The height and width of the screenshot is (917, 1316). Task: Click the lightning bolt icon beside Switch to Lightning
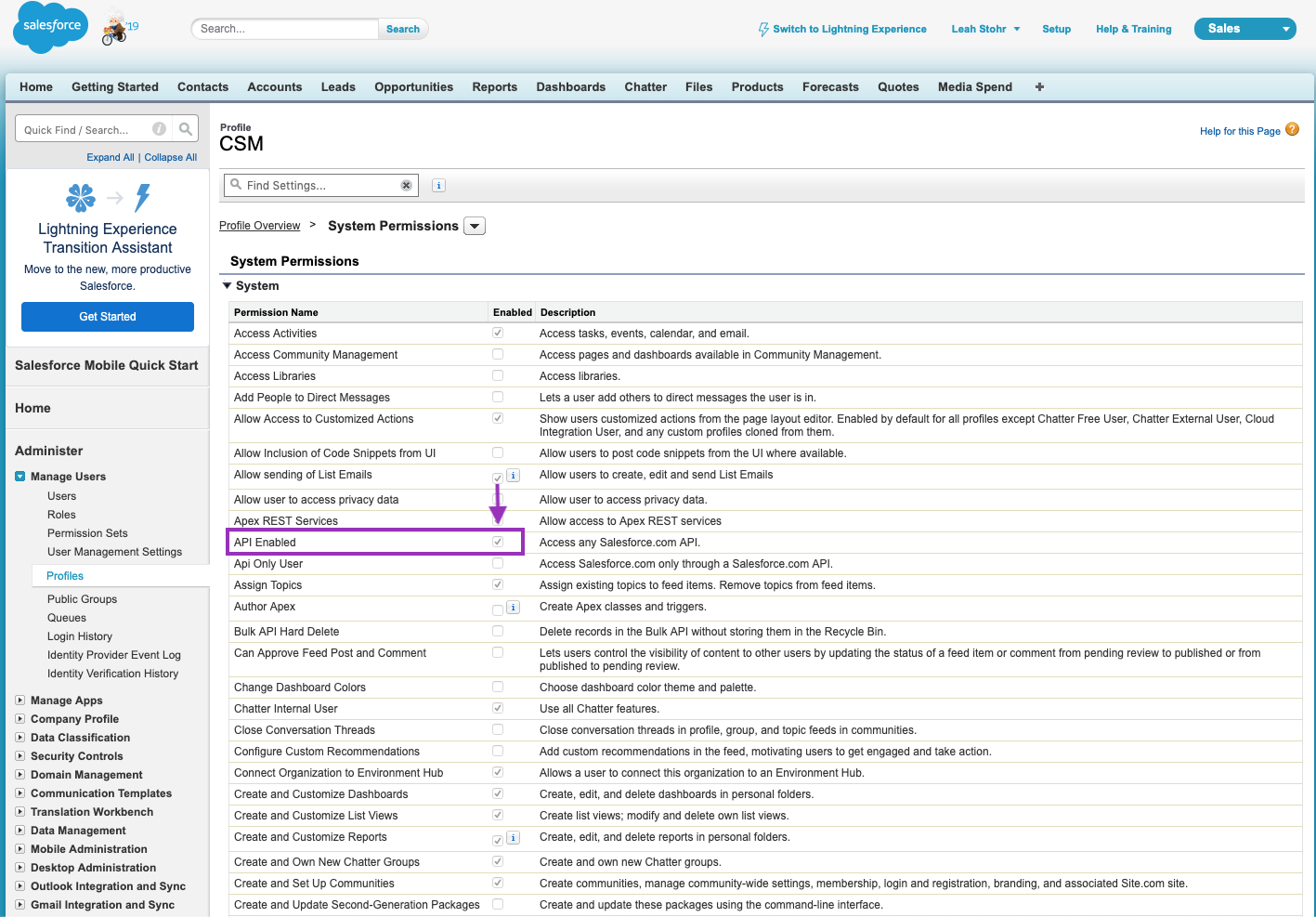click(763, 30)
